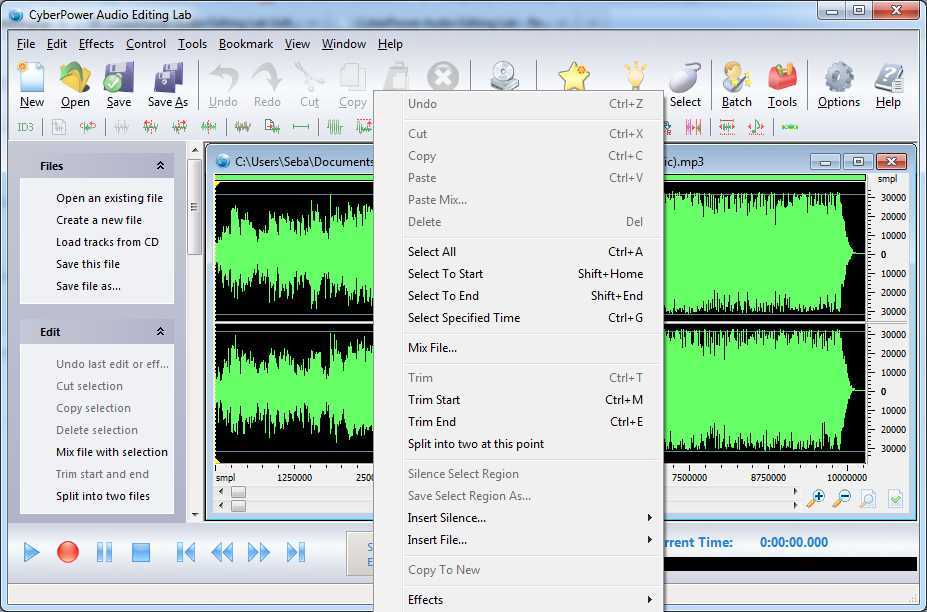Collapse the Files panel with its chevron
The width and height of the screenshot is (927, 612).
click(x=158, y=165)
